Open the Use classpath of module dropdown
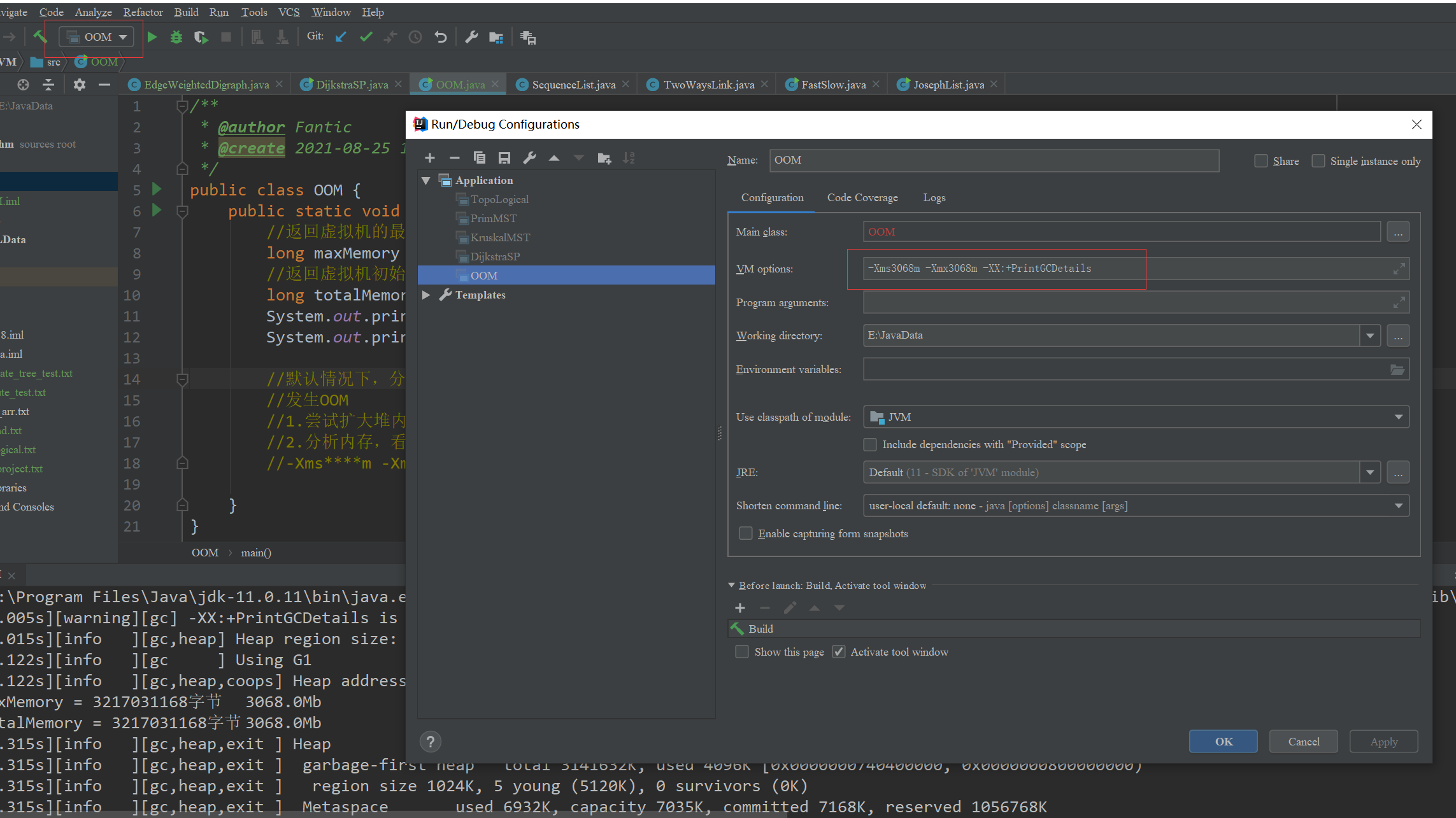The width and height of the screenshot is (1456, 818). (1399, 418)
